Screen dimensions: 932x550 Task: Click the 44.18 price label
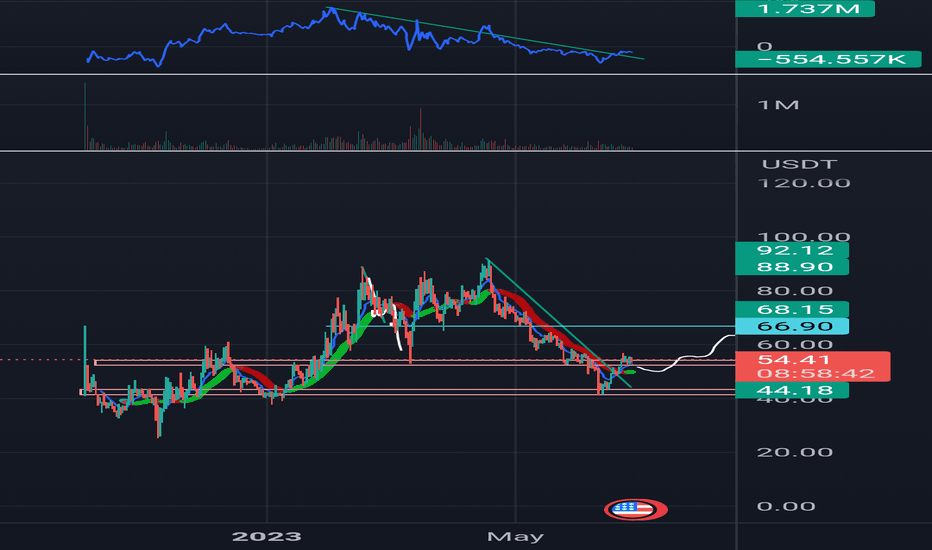click(x=792, y=390)
